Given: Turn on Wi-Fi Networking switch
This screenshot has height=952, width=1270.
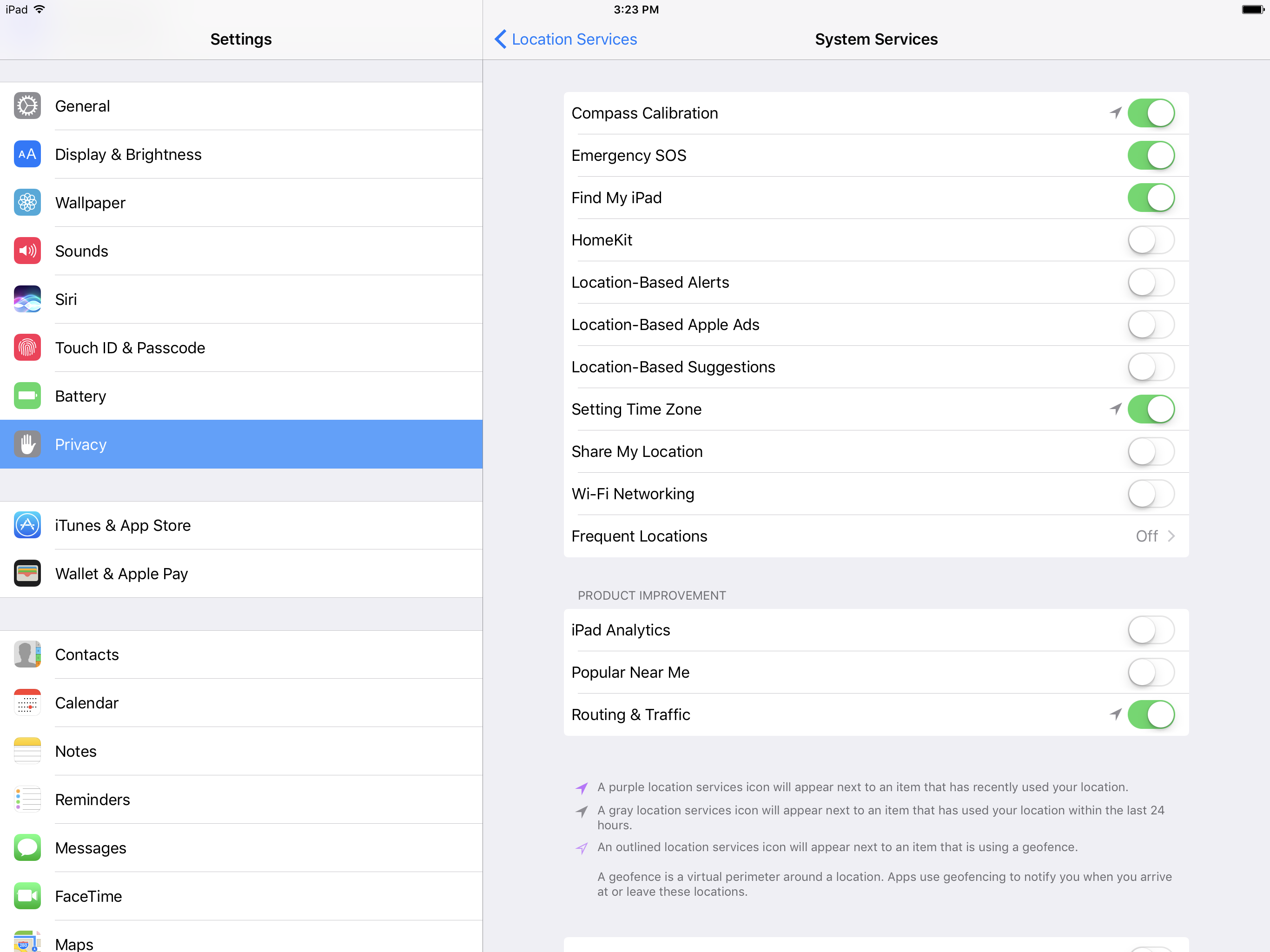Looking at the screenshot, I should [1151, 494].
